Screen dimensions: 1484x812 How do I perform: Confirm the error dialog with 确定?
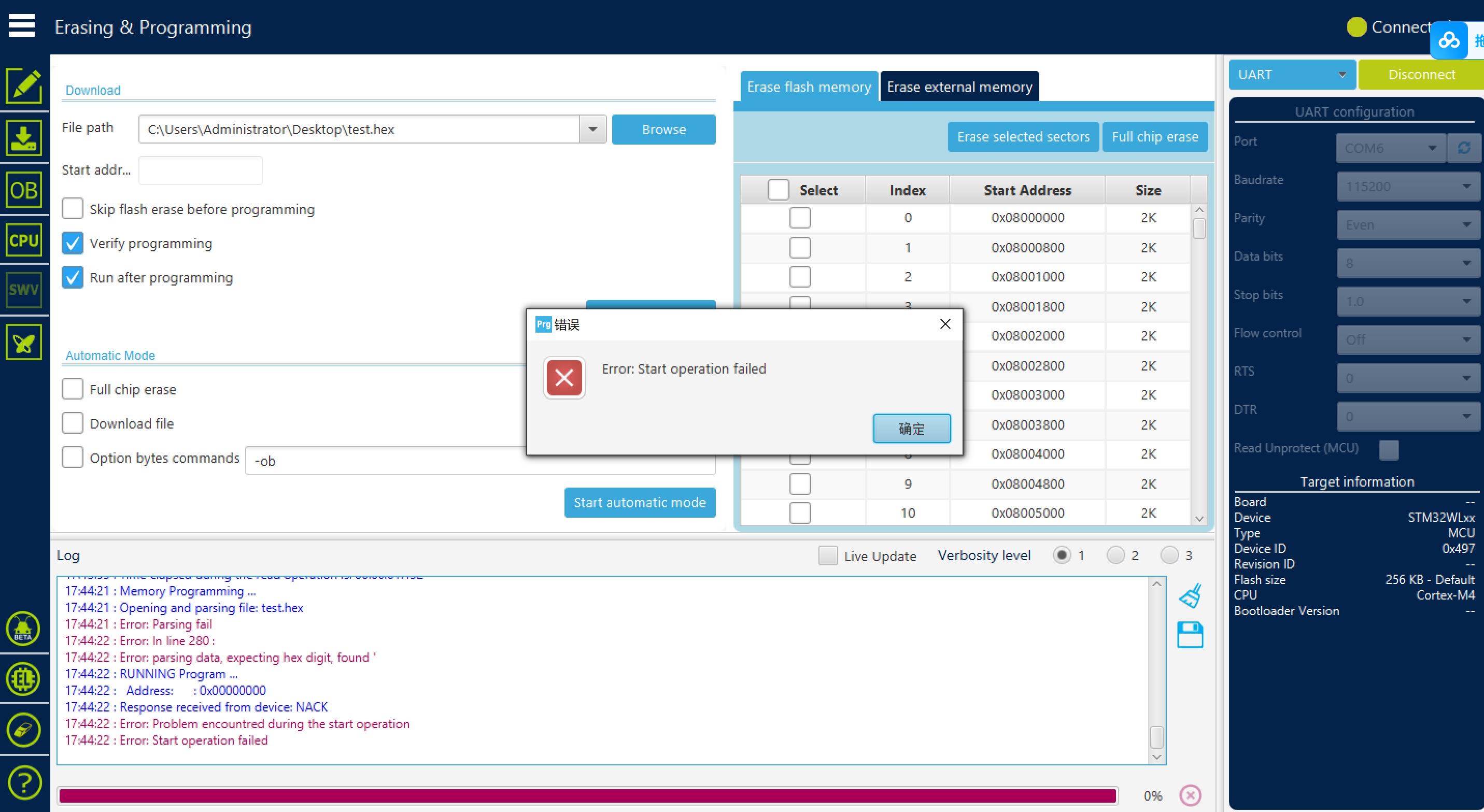coord(911,428)
